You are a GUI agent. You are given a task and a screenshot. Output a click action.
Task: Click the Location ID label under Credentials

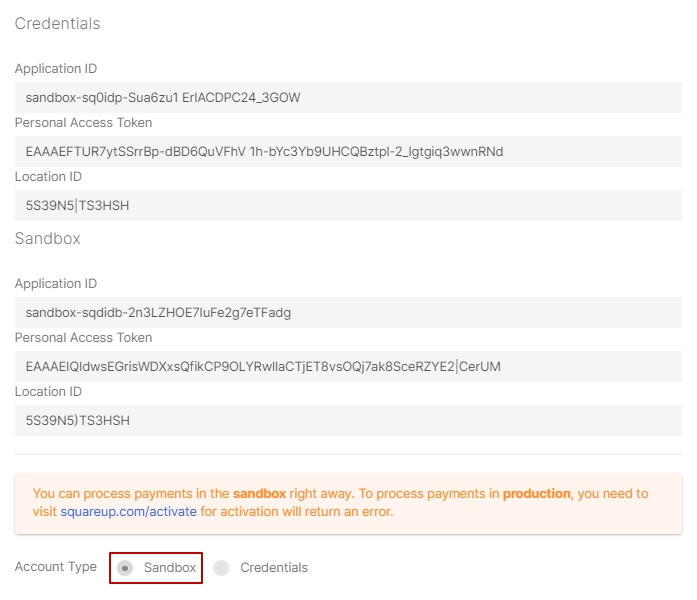tap(48, 177)
